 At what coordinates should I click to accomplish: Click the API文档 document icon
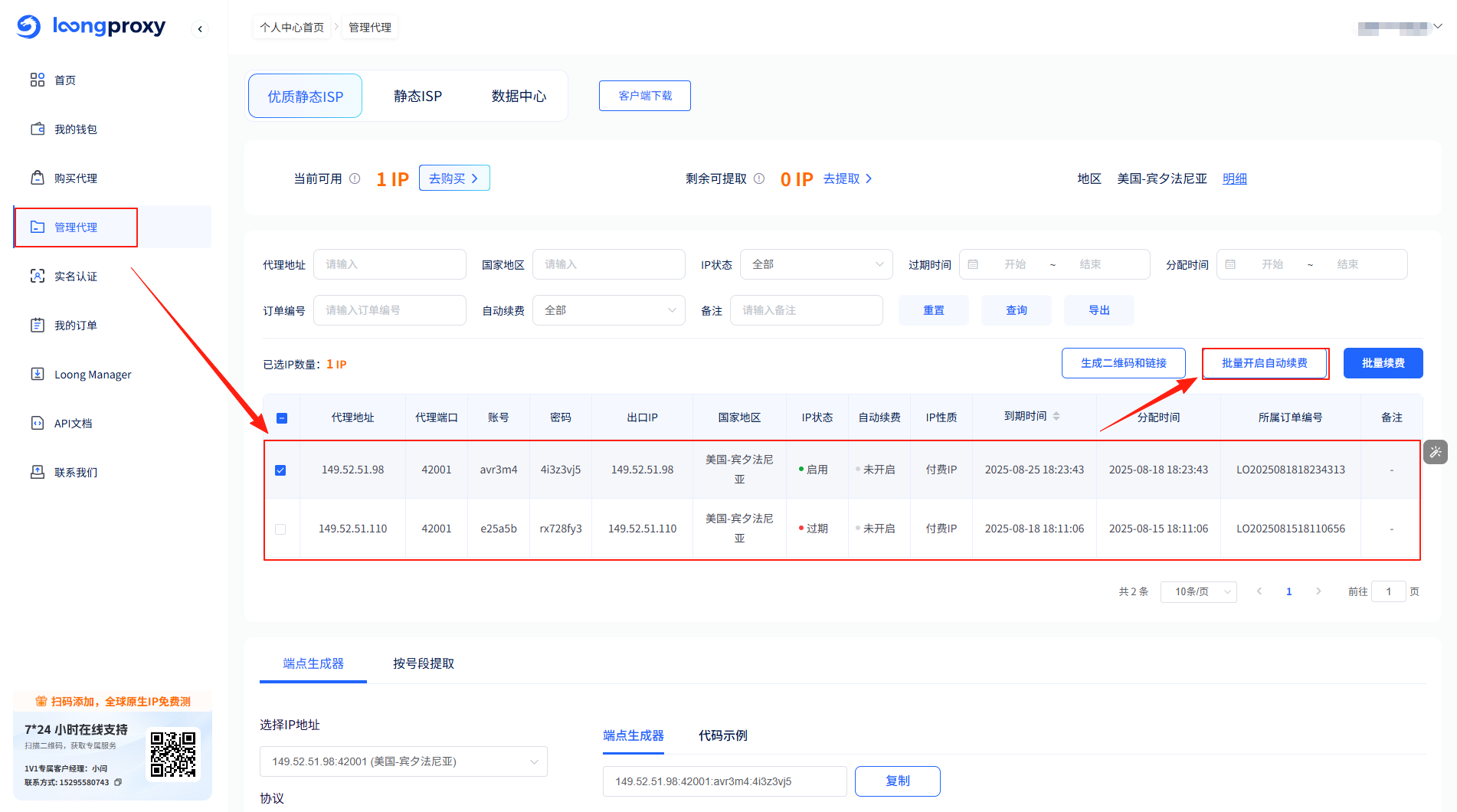point(38,423)
